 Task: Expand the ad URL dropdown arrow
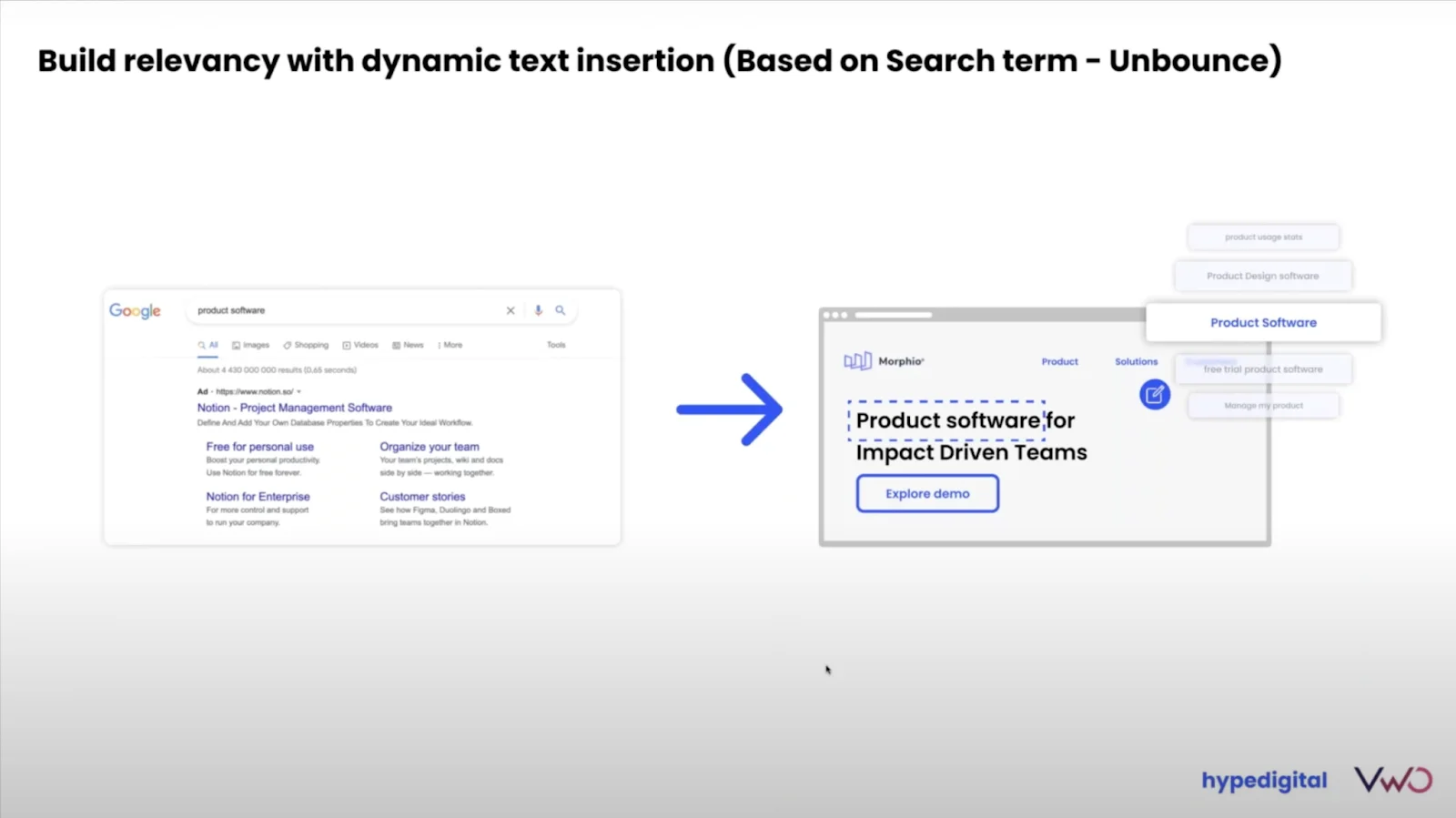(x=298, y=392)
